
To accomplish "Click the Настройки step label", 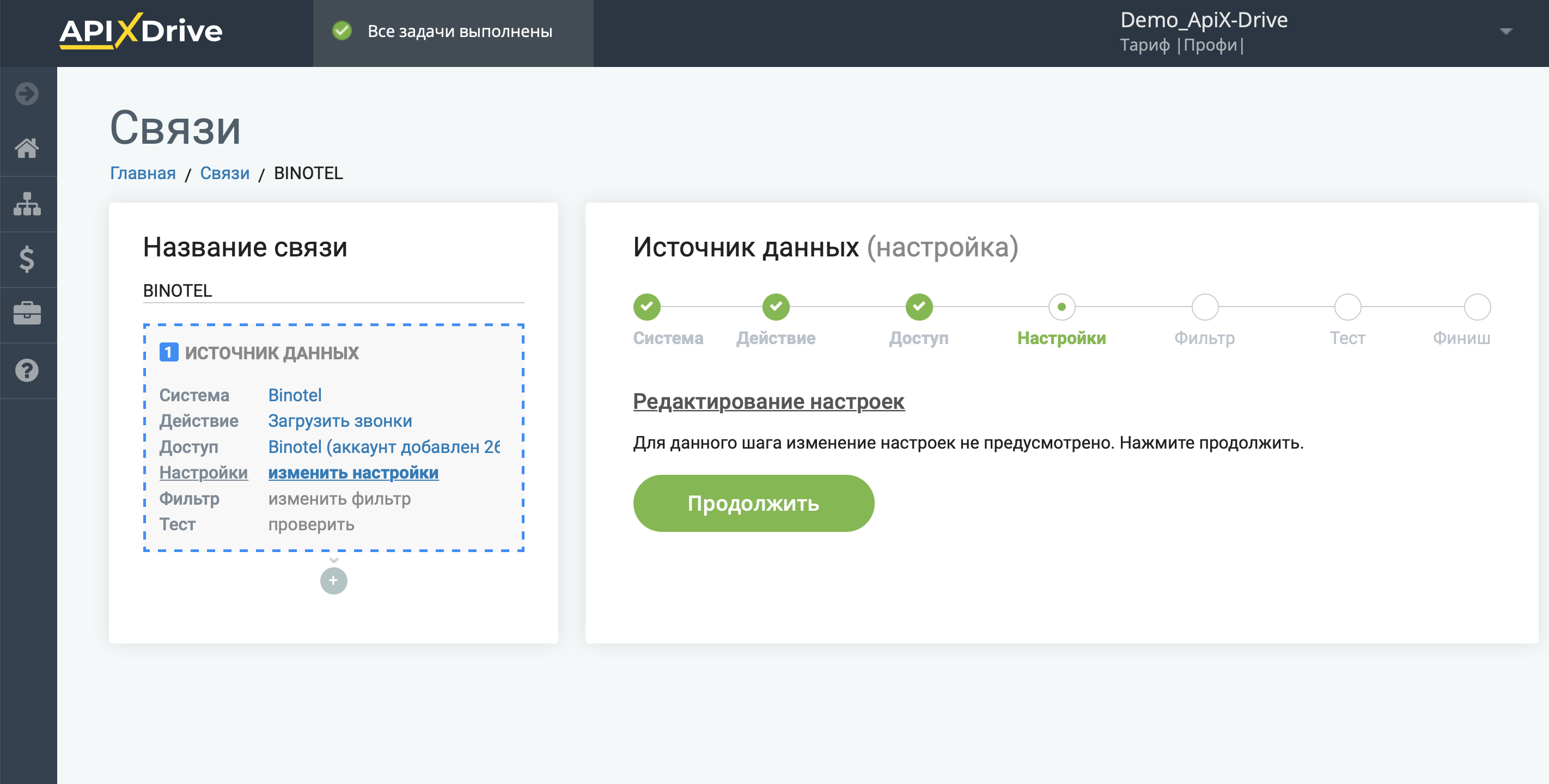I will click(x=1062, y=338).
